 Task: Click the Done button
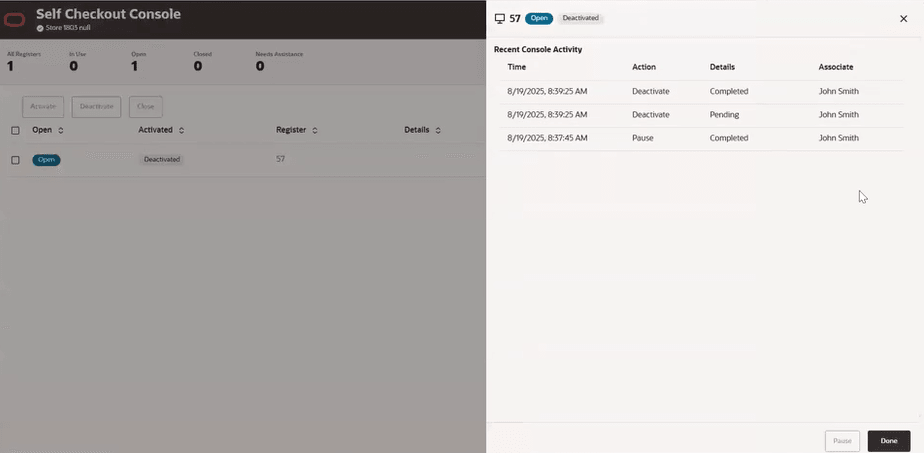point(889,441)
